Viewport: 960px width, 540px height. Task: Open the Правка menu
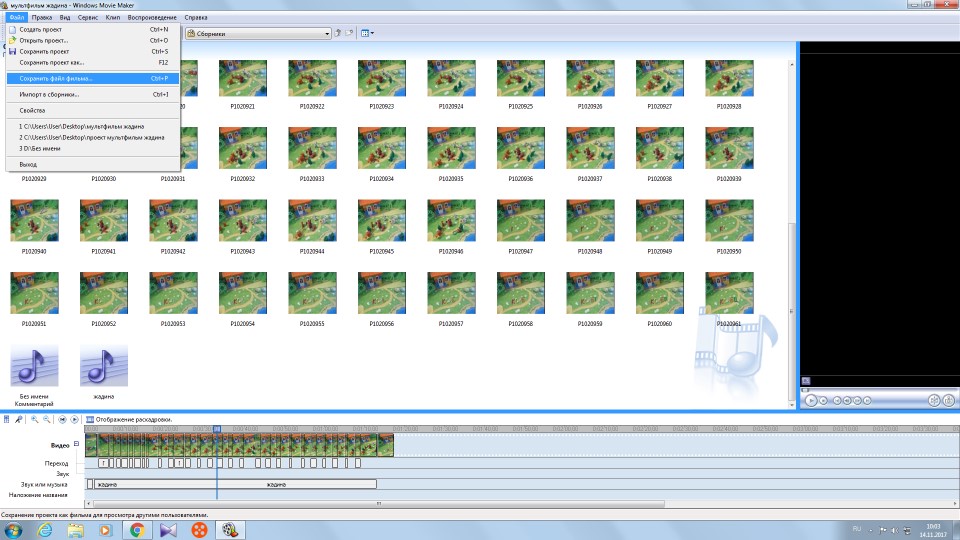(x=42, y=18)
